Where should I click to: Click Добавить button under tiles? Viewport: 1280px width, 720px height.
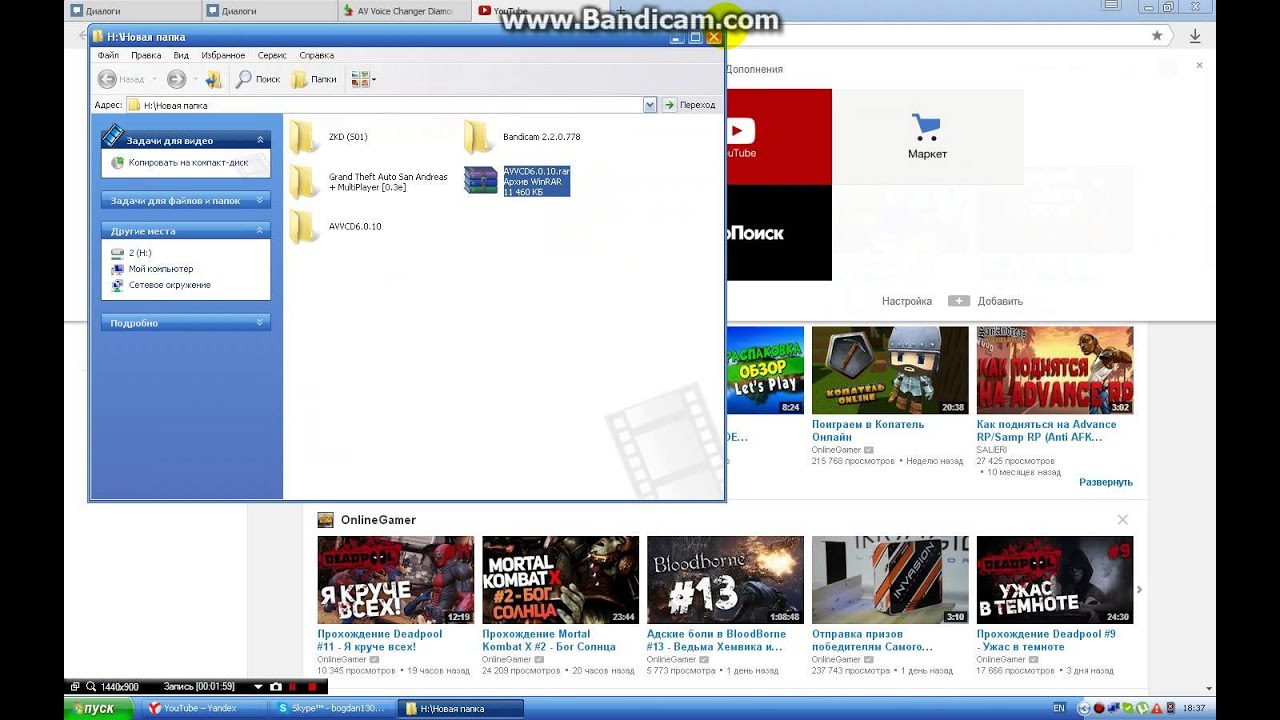pos(986,301)
